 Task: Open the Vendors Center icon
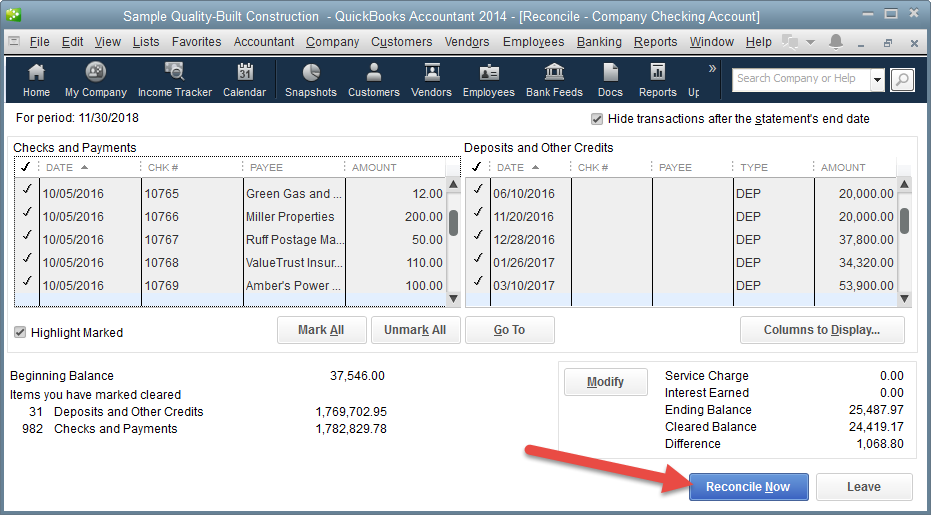pos(432,80)
